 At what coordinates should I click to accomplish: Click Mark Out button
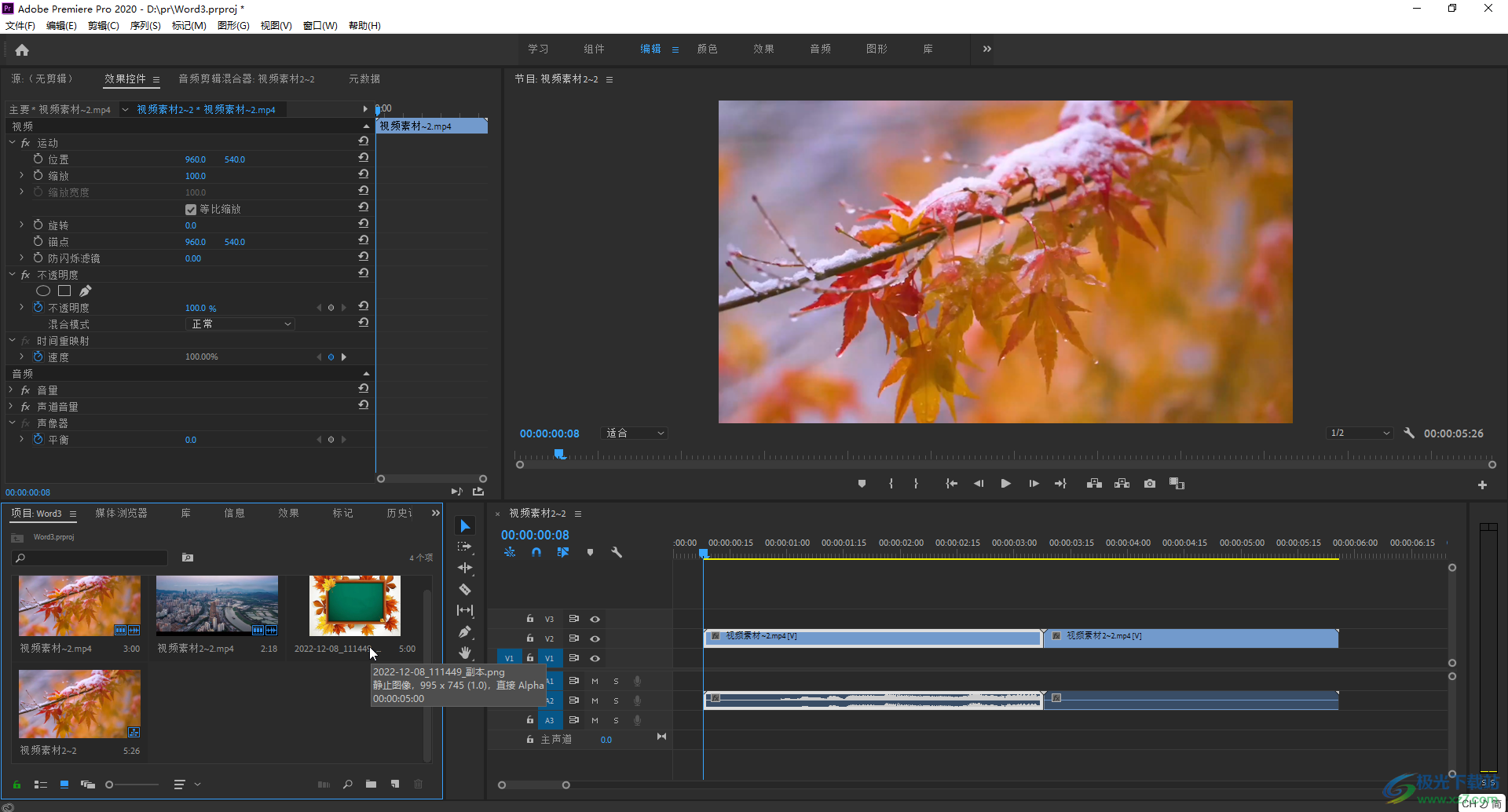pos(916,484)
